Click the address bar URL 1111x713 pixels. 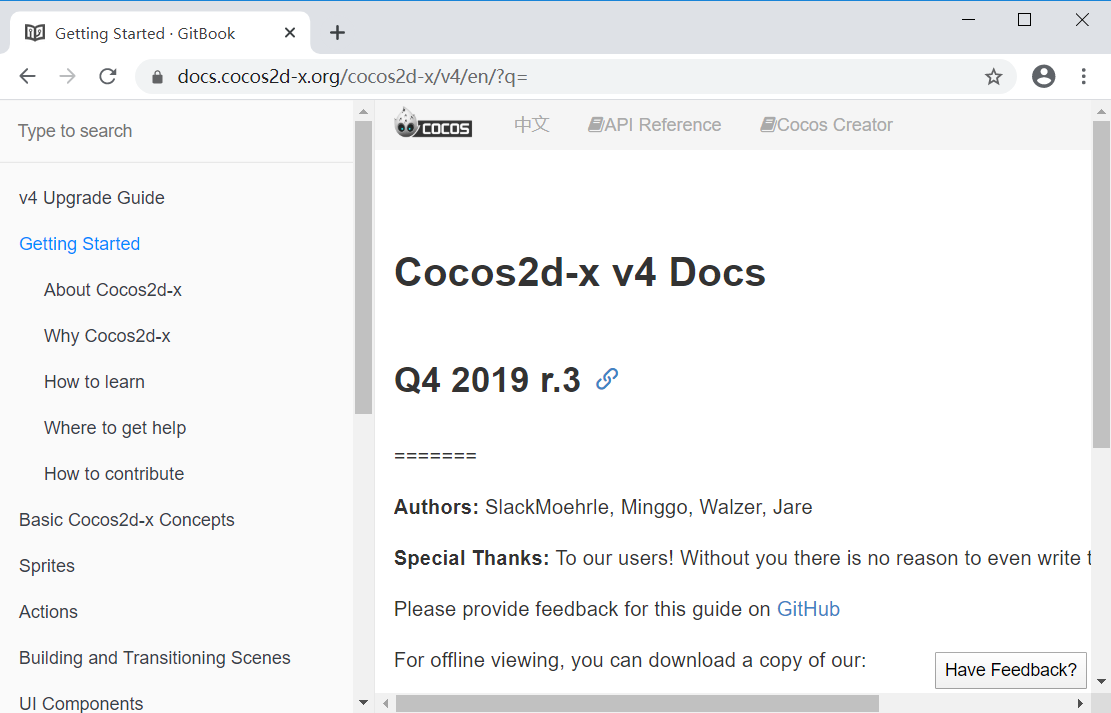tap(352, 77)
